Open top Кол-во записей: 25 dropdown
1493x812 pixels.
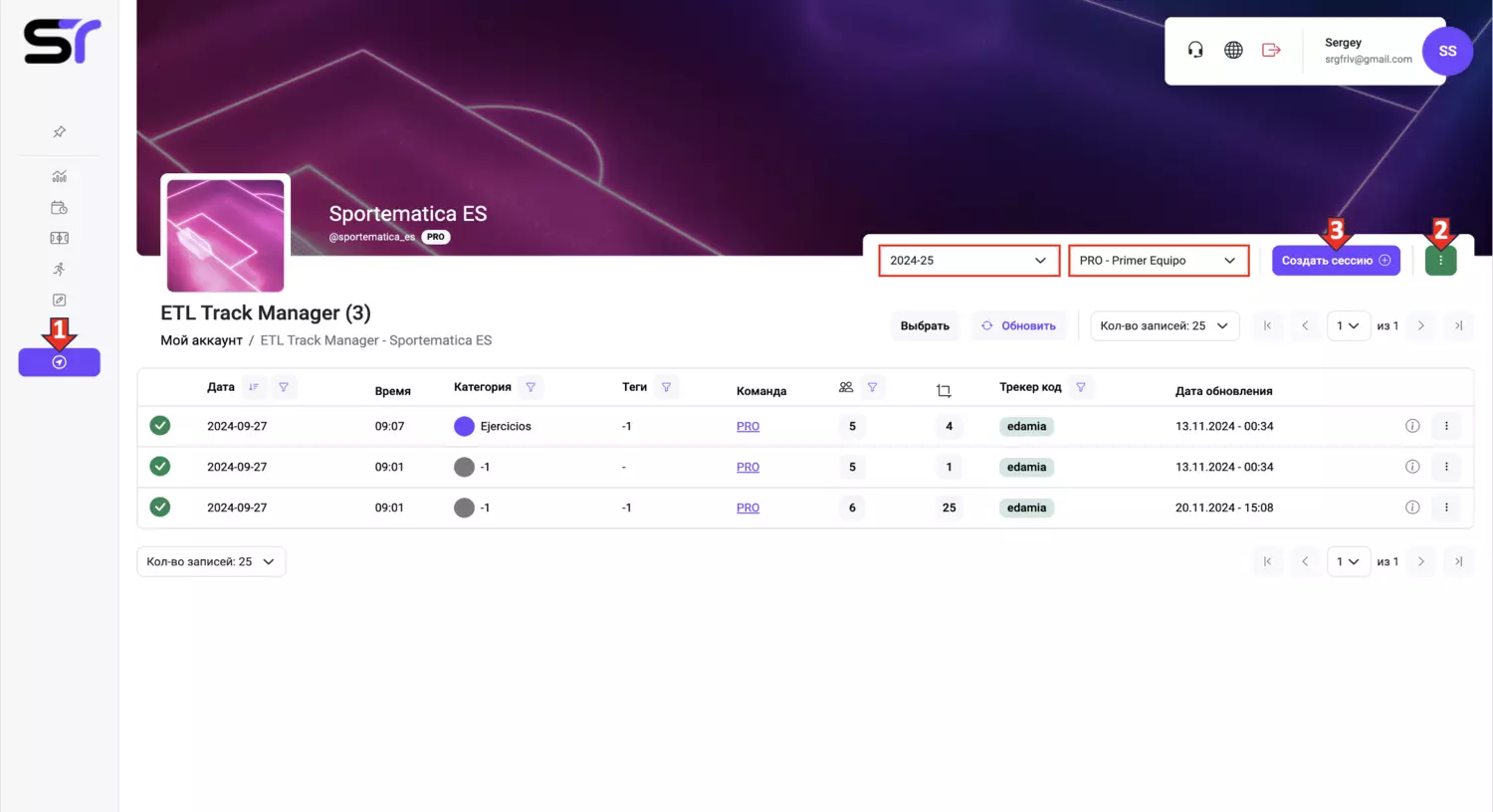coord(1165,325)
